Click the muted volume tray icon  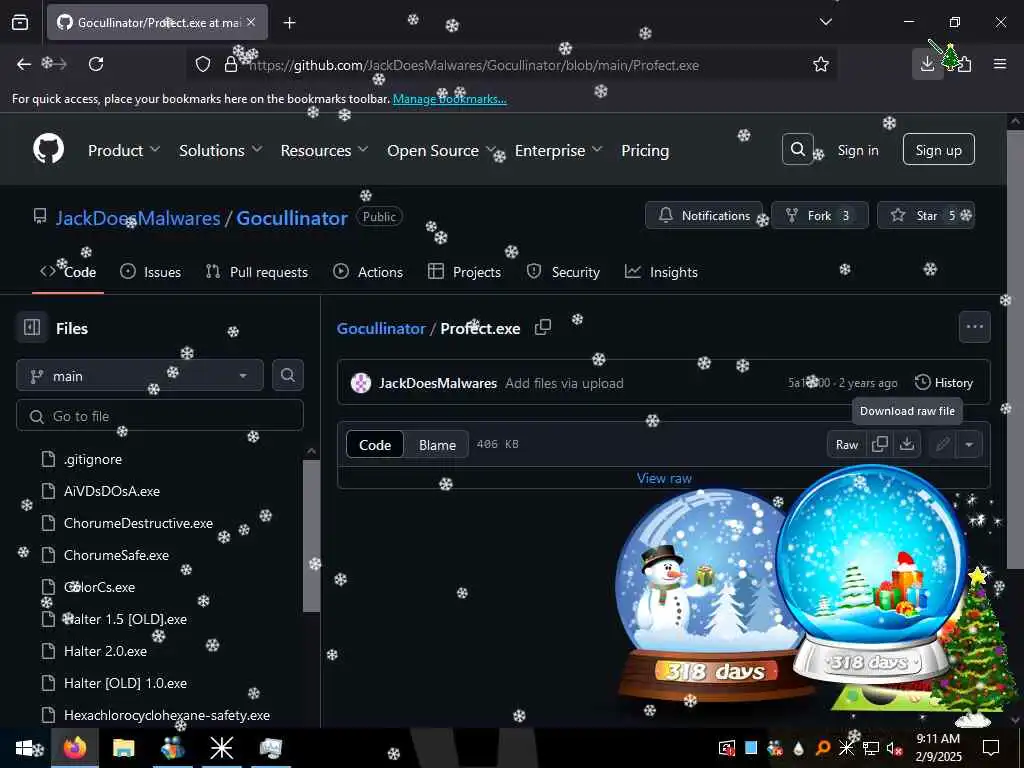tap(894, 748)
